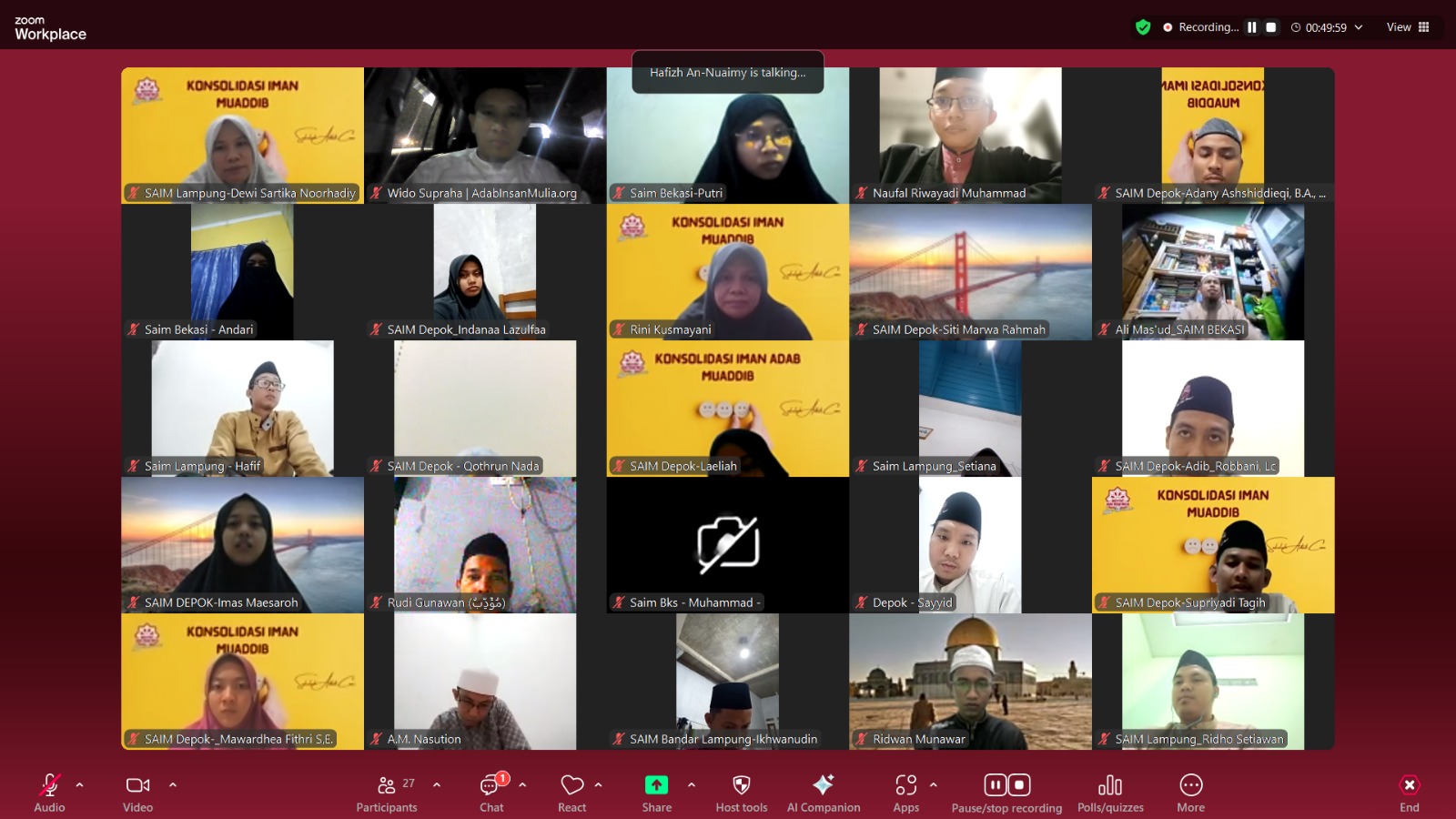Pause the recording in top bar

point(1252,27)
